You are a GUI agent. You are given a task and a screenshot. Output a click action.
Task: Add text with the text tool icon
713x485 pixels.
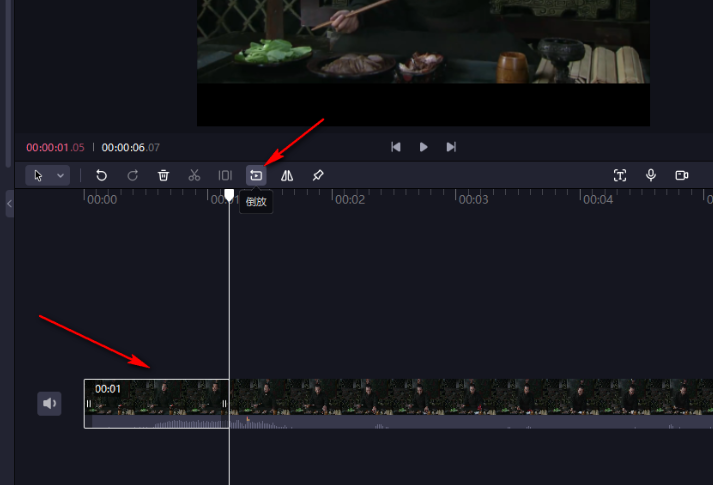pos(620,175)
